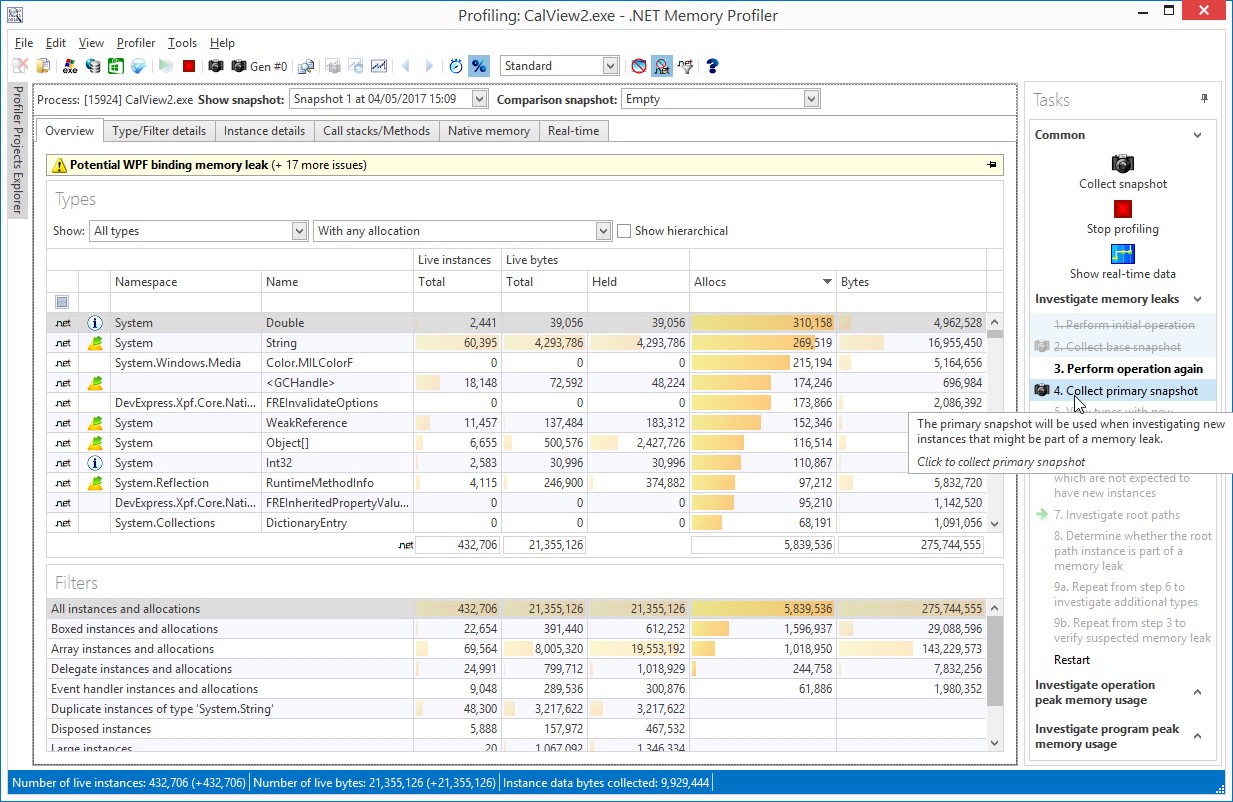Click the Restart link in Tasks panel
The width and height of the screenshot is (1233, 802).
pos(1072,660)
